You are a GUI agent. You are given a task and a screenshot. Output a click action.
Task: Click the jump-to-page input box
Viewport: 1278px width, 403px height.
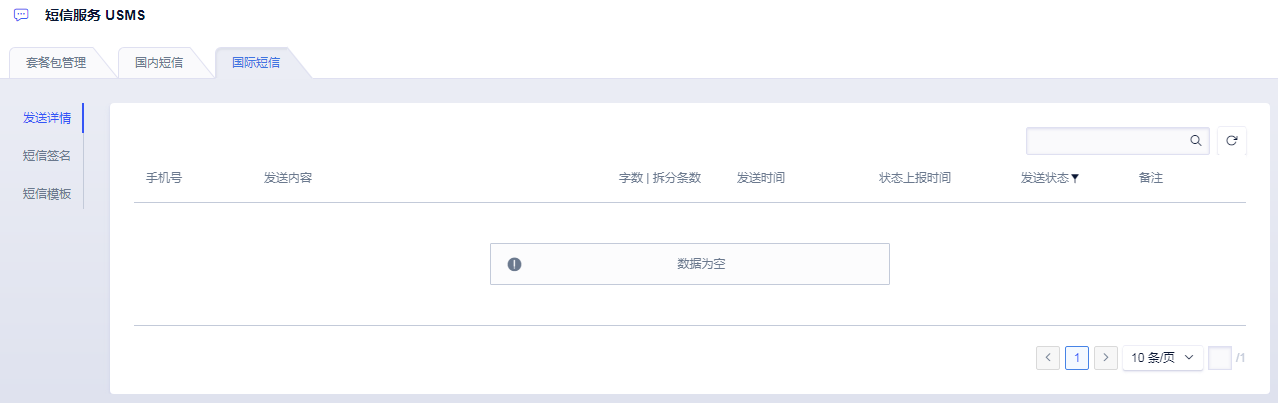pyautogui.click(x=1219, y=357)
